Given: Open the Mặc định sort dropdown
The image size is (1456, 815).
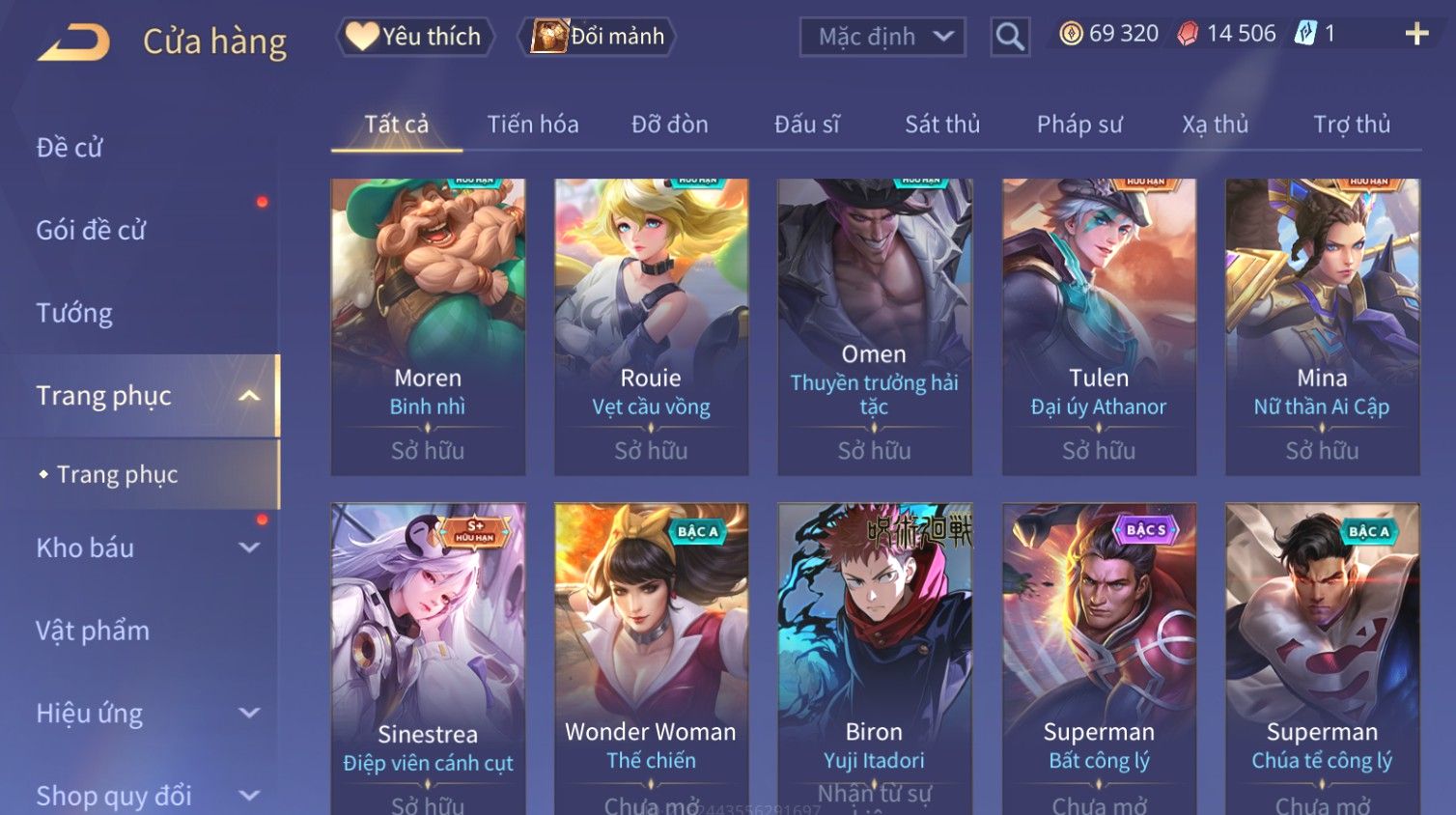Looking at the screenshot, I should click(882, 37).
